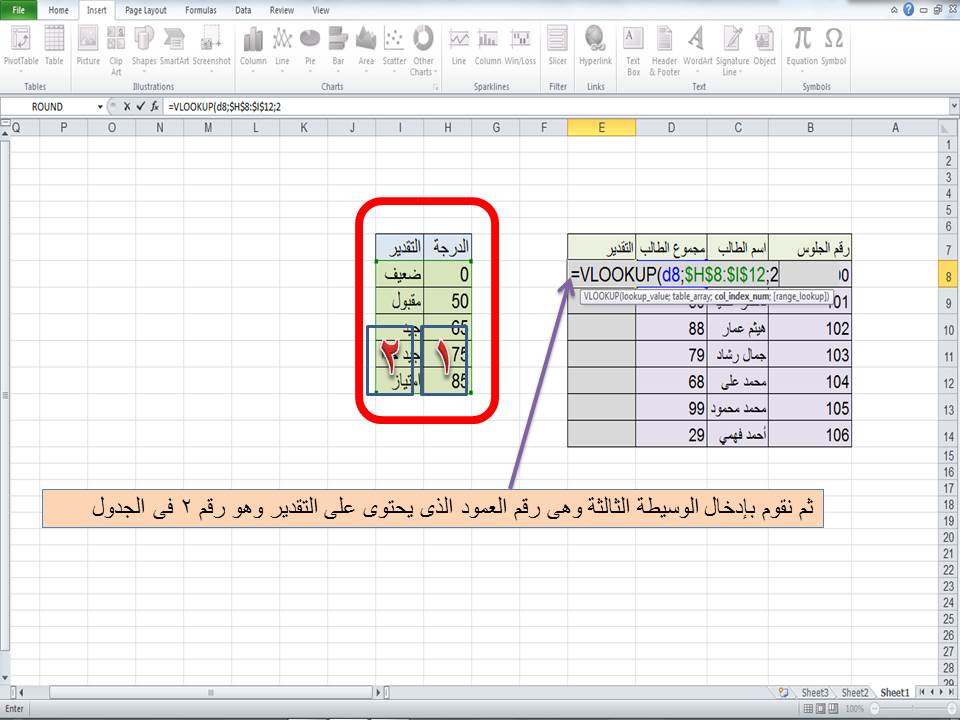Screen dimensions: 960x720
Task: Insert a Signature Line
Action: click(x=732, y=50)
